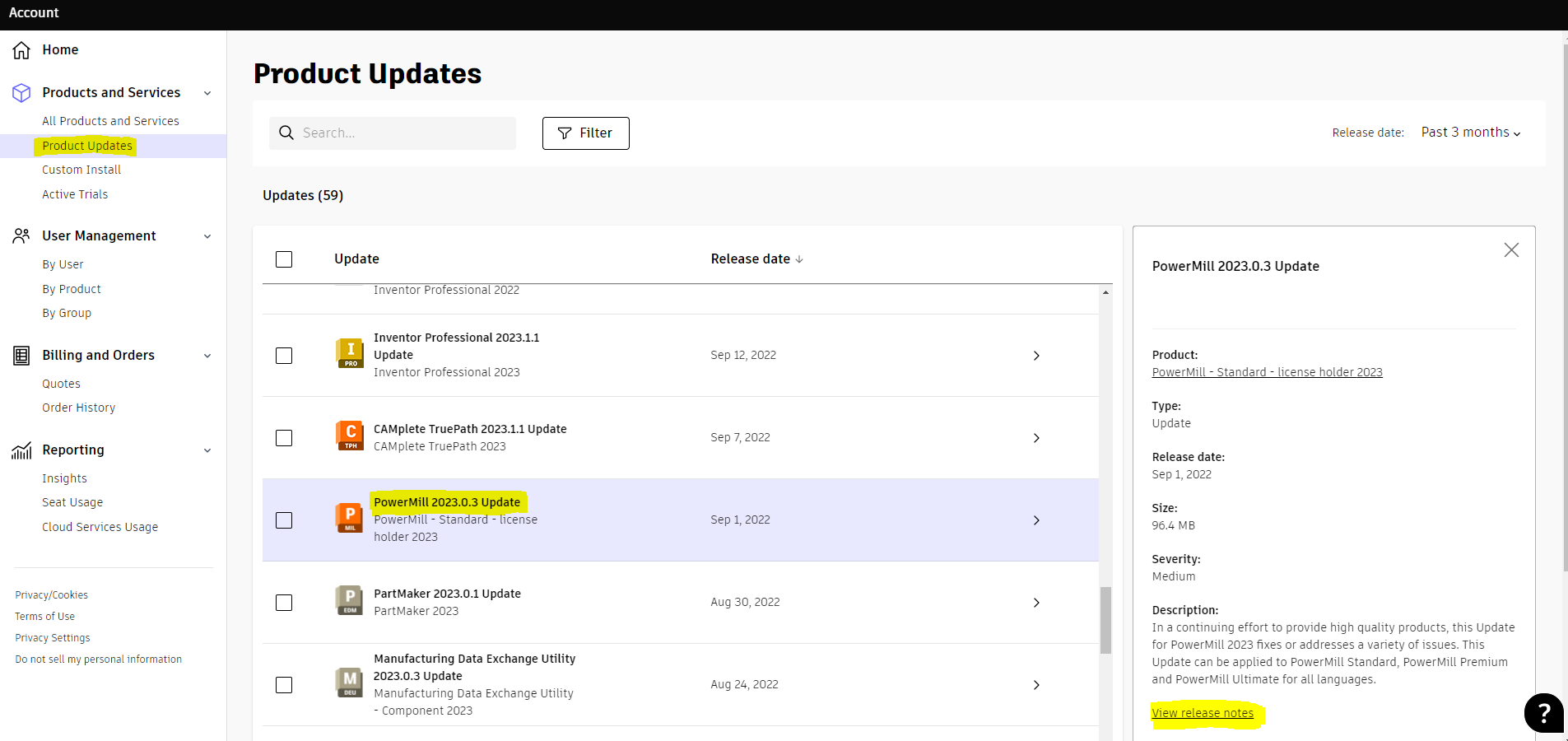Open Active Trials in sidebar
This screenshot has height=741, width=1568.
(75, 194)
